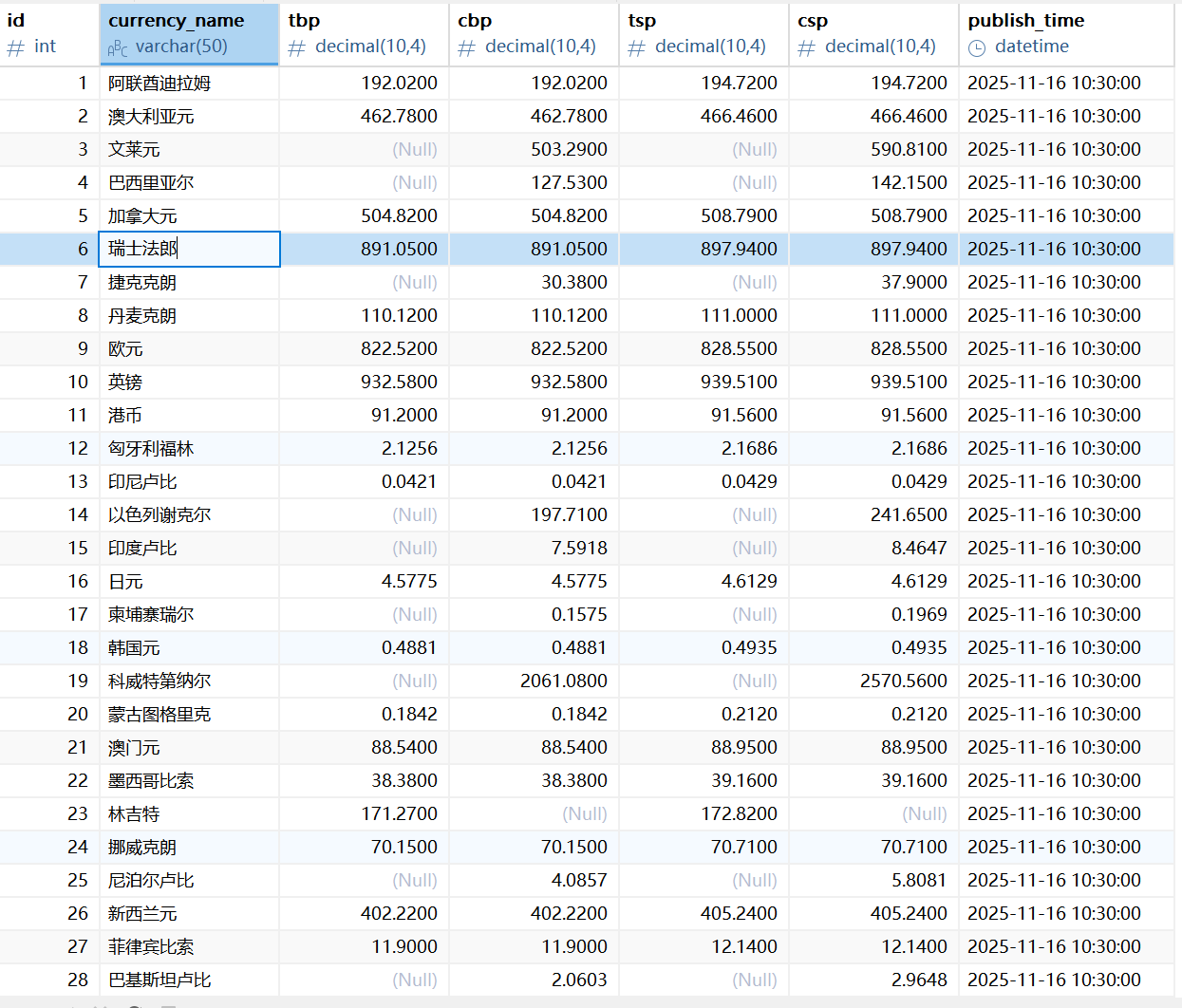Click the tbp column header
Image resolution: width=1182 pixels, height=1008 pixels.
point(364,33)
